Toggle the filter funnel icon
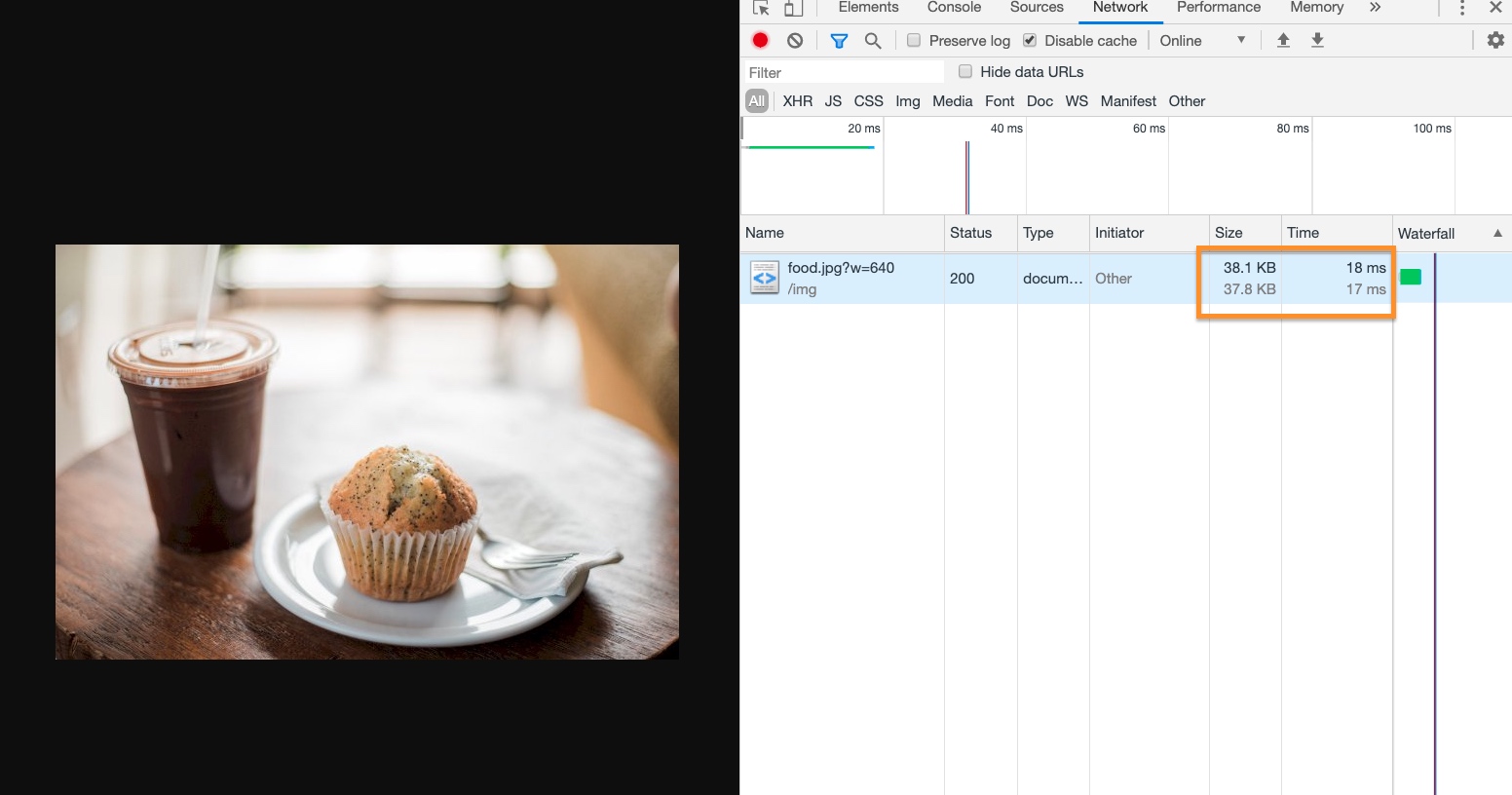Viewport: 1512px width, 795px height. 839,40
